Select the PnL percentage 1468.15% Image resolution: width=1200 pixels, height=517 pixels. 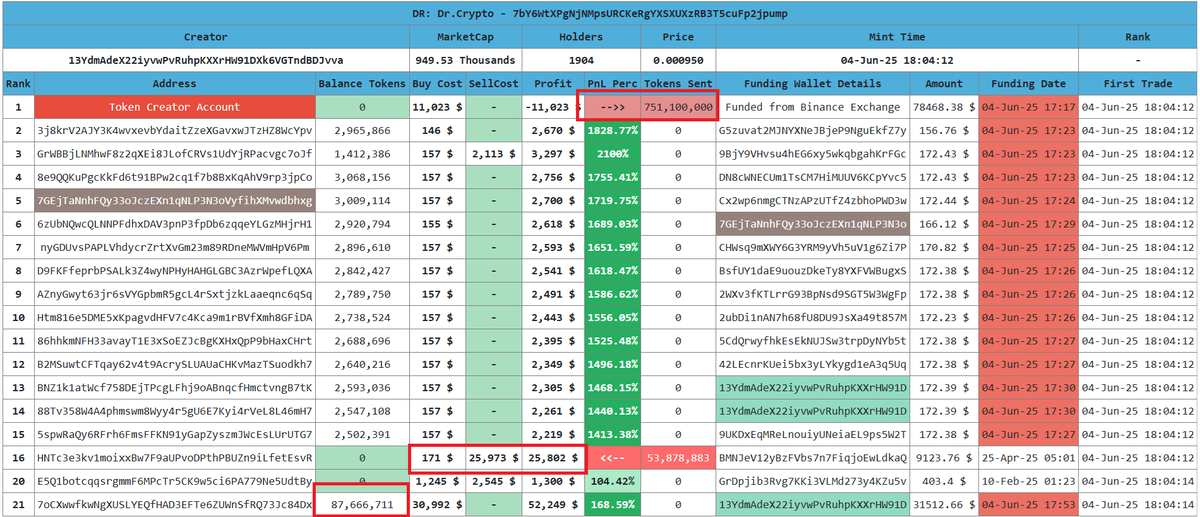coord(612,388)
